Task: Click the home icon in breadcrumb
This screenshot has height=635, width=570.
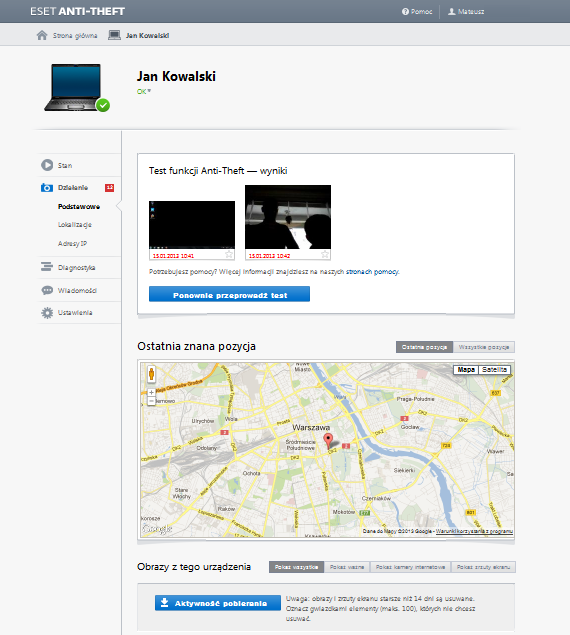Action: click(x=42, y=35)
